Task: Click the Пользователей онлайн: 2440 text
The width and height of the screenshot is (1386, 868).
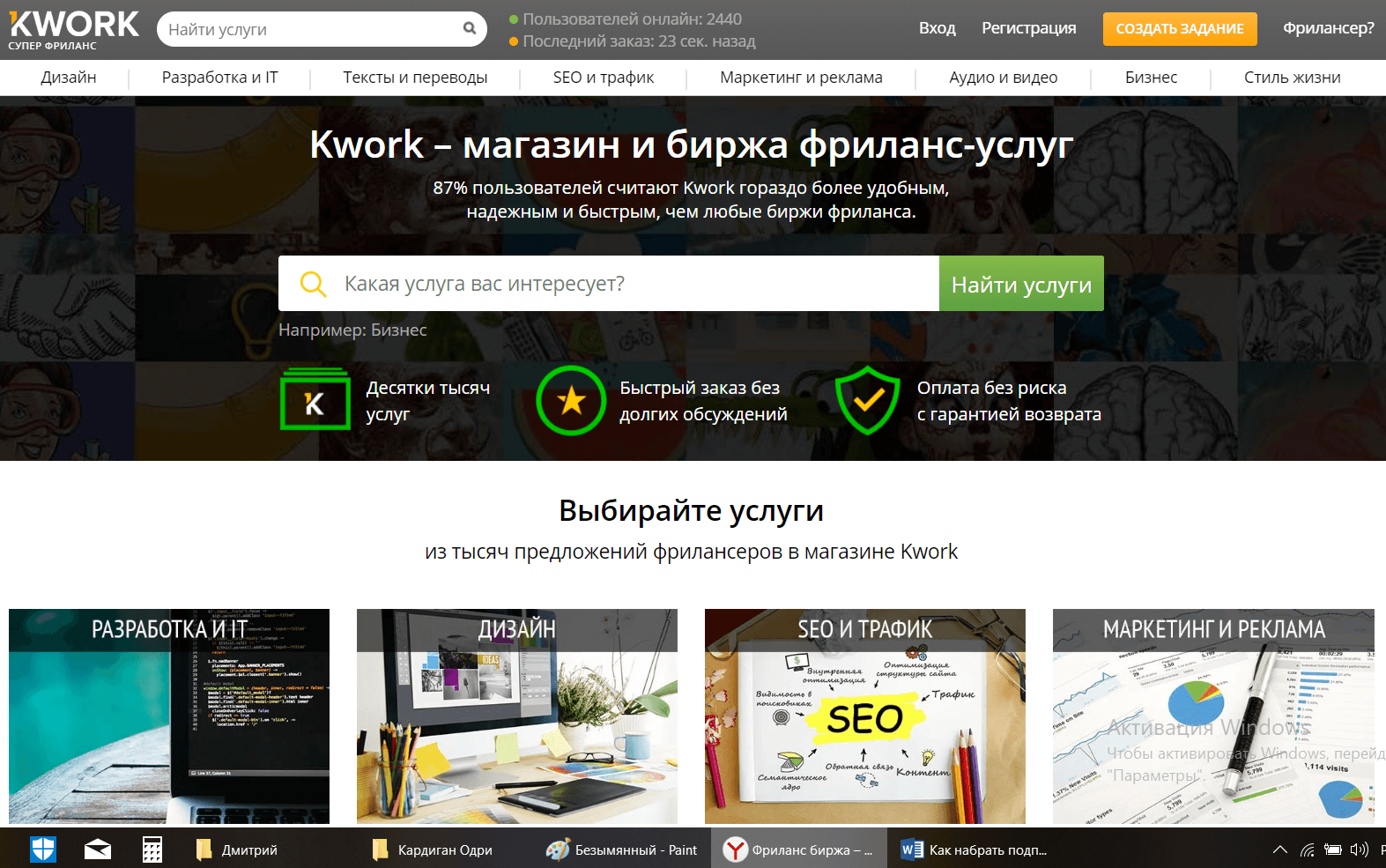Action: click(632, 19)
